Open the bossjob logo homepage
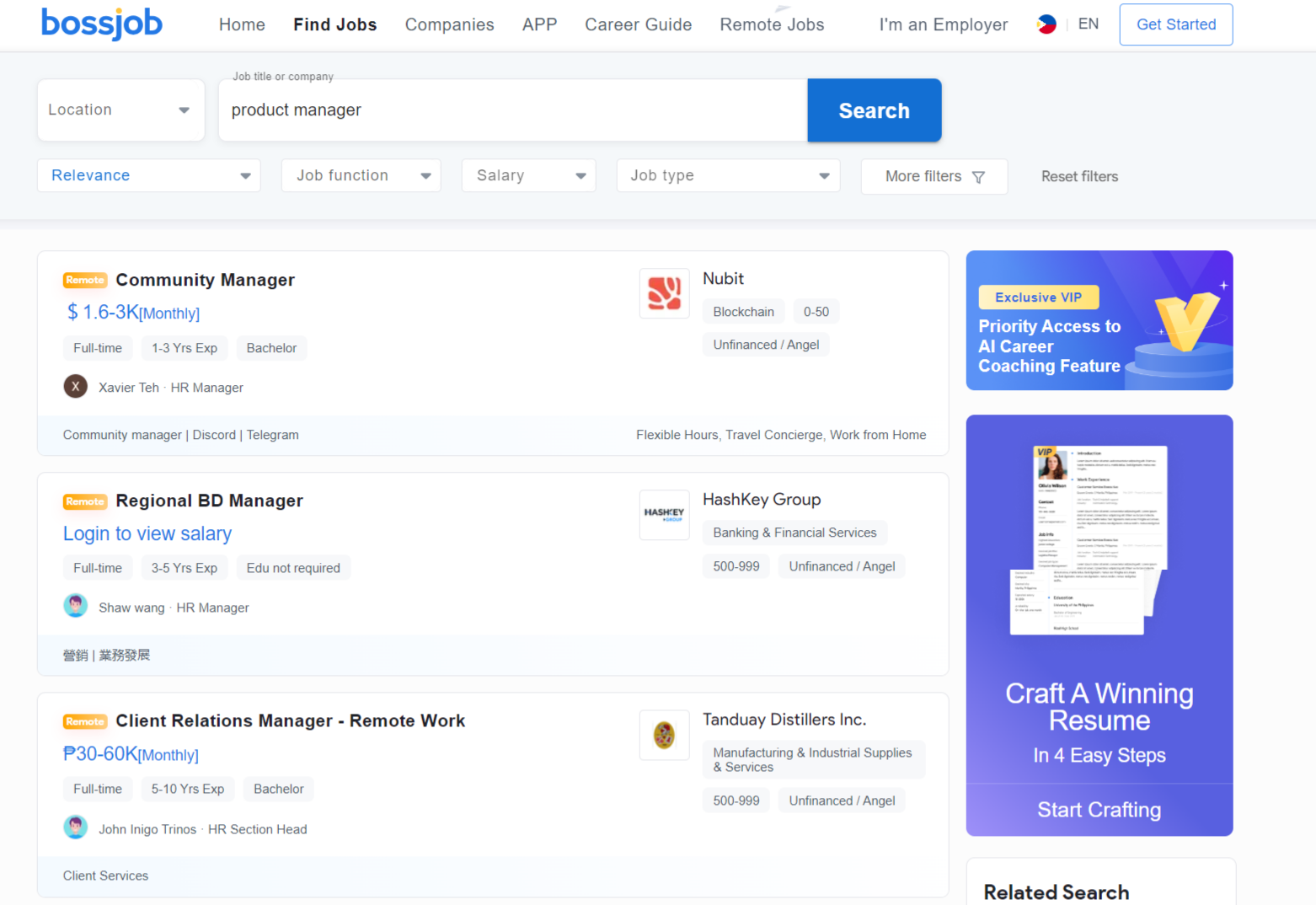The width and height of the screenshot is (1316, 905). pos(101,24)
